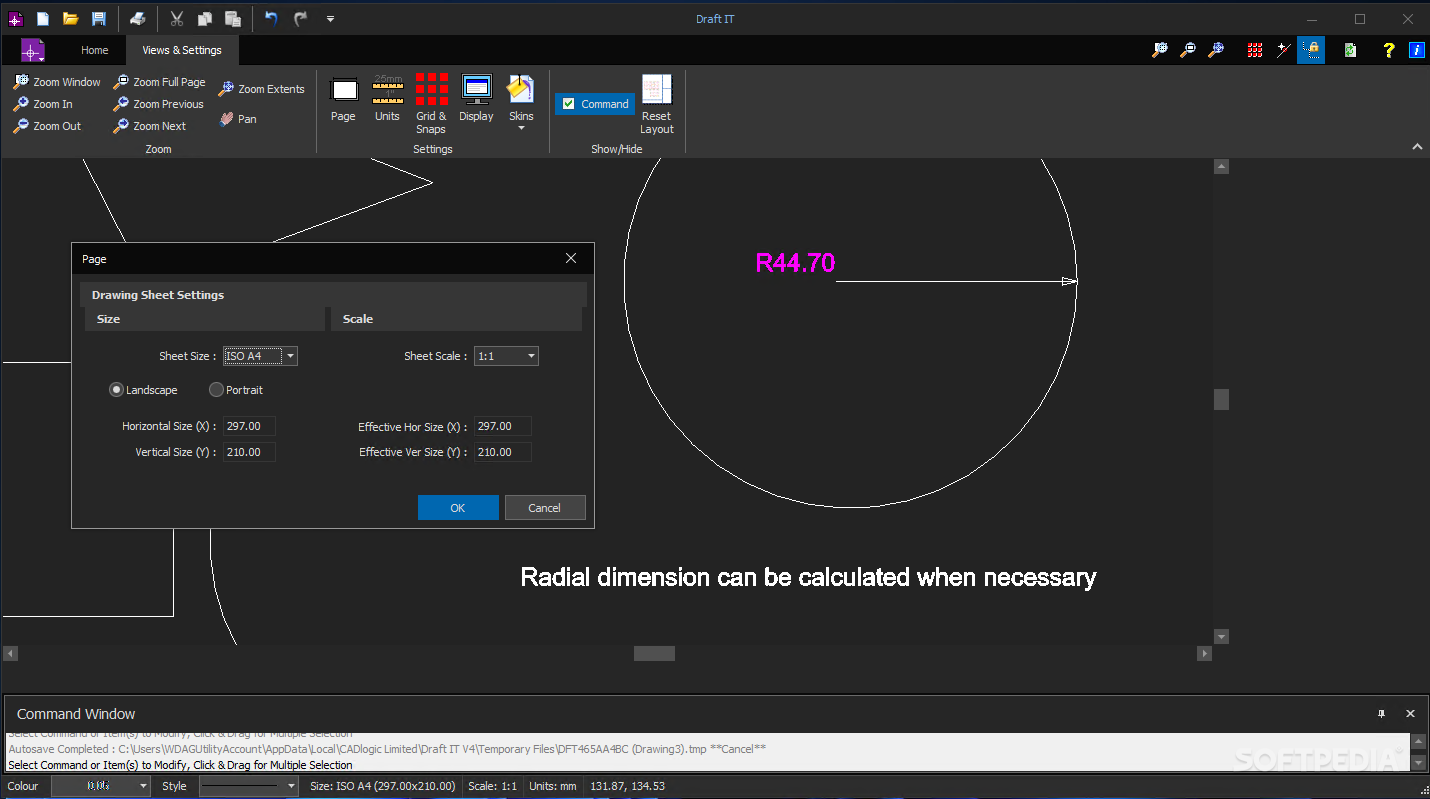The image size is (1430, 799).
Task: Select the Portrait orientation radio button
Action: coord(216,390)
